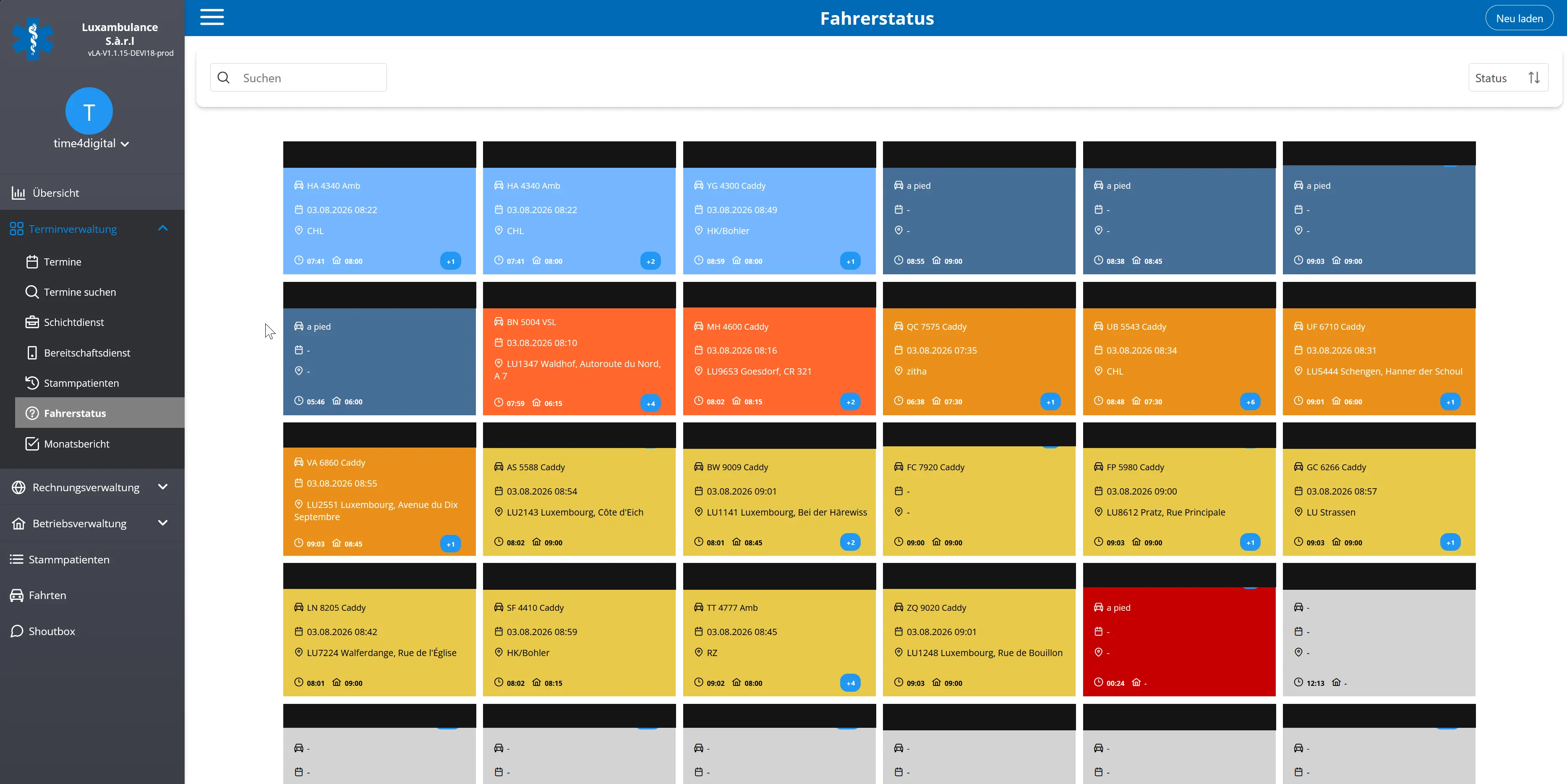Click address LU7224 Walferdange, Rue de l'Église
The width and height of the screenshot is (1567, 784).
(x=381, y=653)
